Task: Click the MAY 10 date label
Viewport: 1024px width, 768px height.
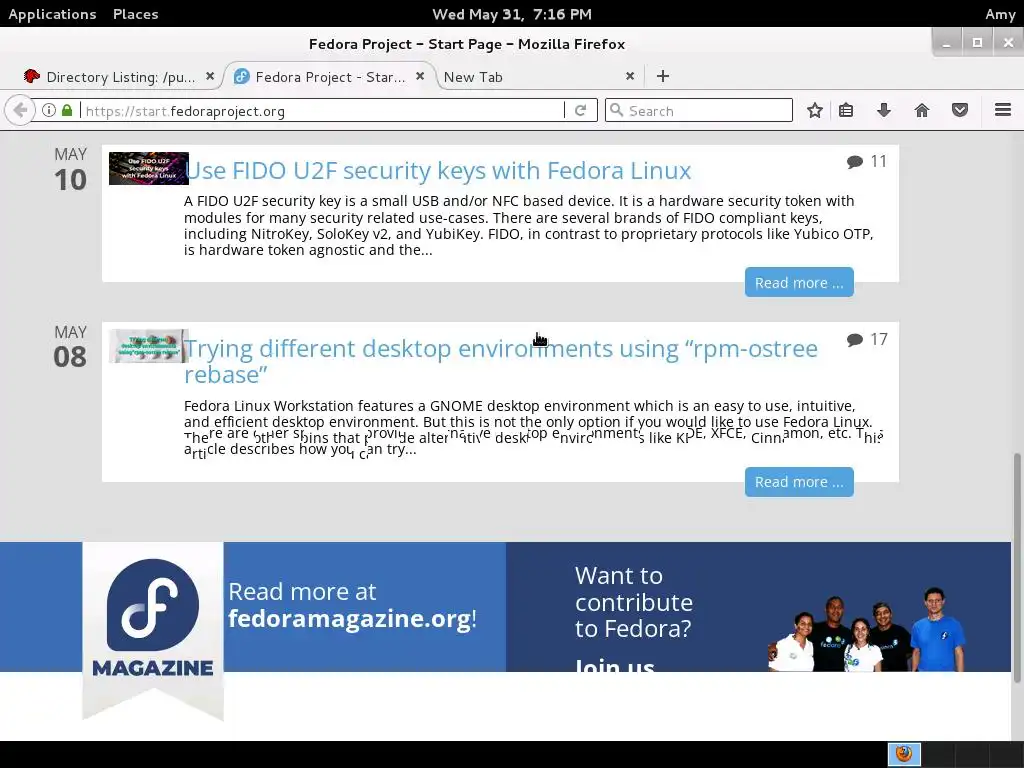Action: 70,170
